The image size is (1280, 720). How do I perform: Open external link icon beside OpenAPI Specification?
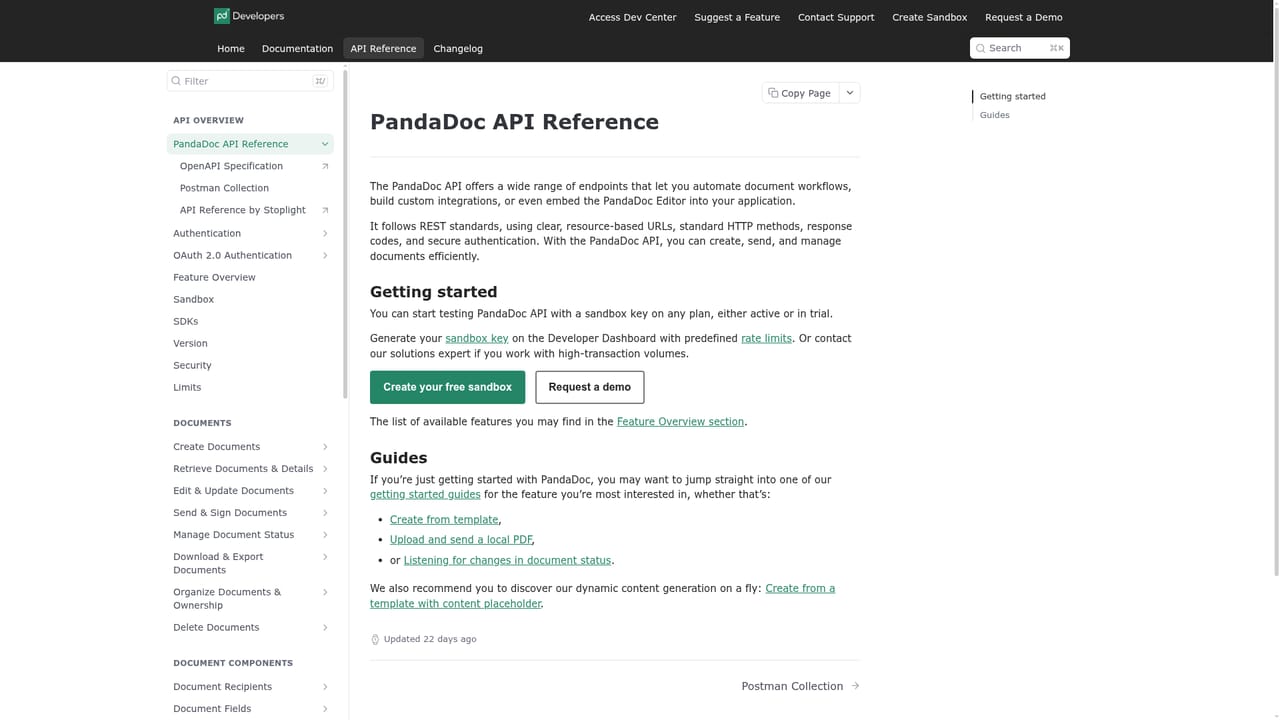click(325, 166)
